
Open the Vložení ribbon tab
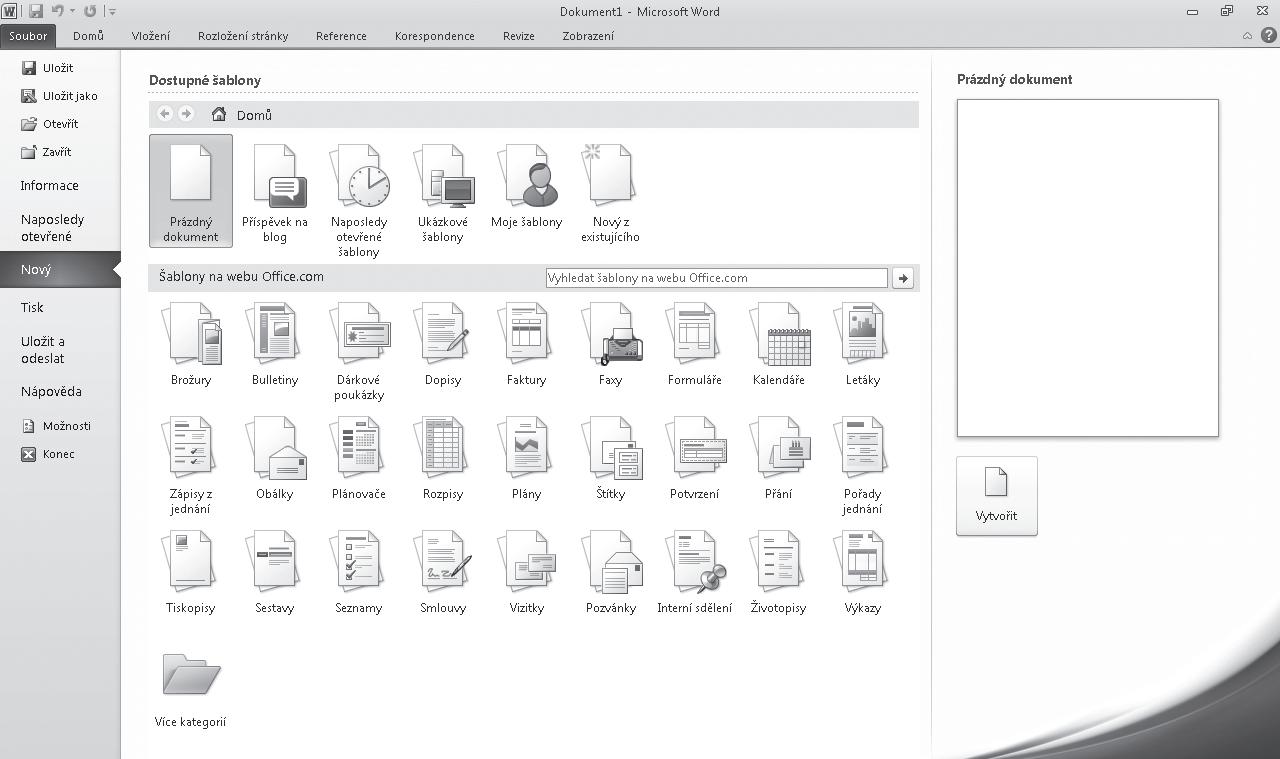click(151, 36)
